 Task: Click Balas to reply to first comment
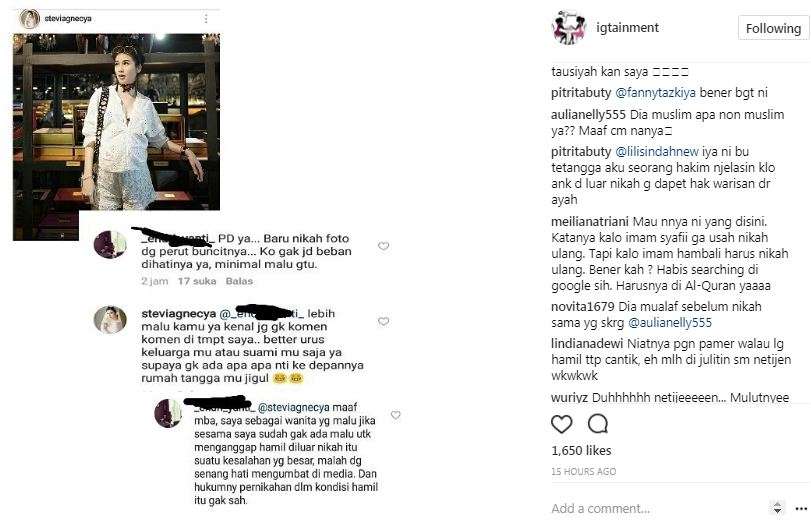point(239,281)
